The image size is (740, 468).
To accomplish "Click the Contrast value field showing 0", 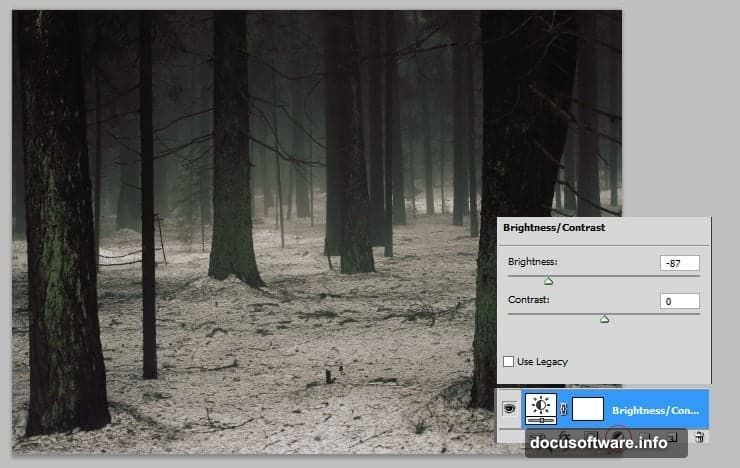I will pos(680,301).
